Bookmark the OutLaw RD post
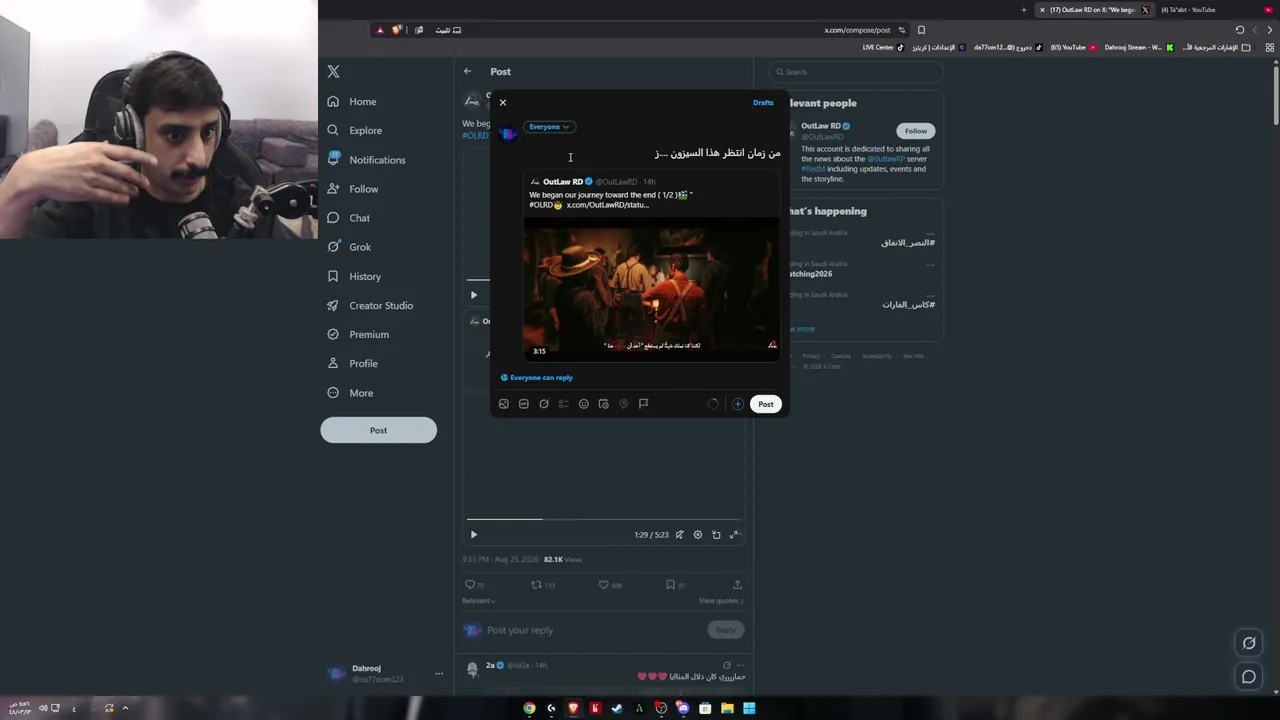 pyautogui.click(x=670, y=585)
